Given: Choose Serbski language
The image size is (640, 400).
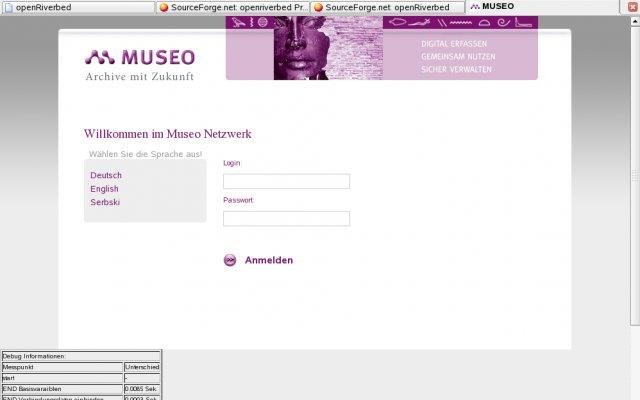Looking at the screenshot, I should tap(105, 202).
